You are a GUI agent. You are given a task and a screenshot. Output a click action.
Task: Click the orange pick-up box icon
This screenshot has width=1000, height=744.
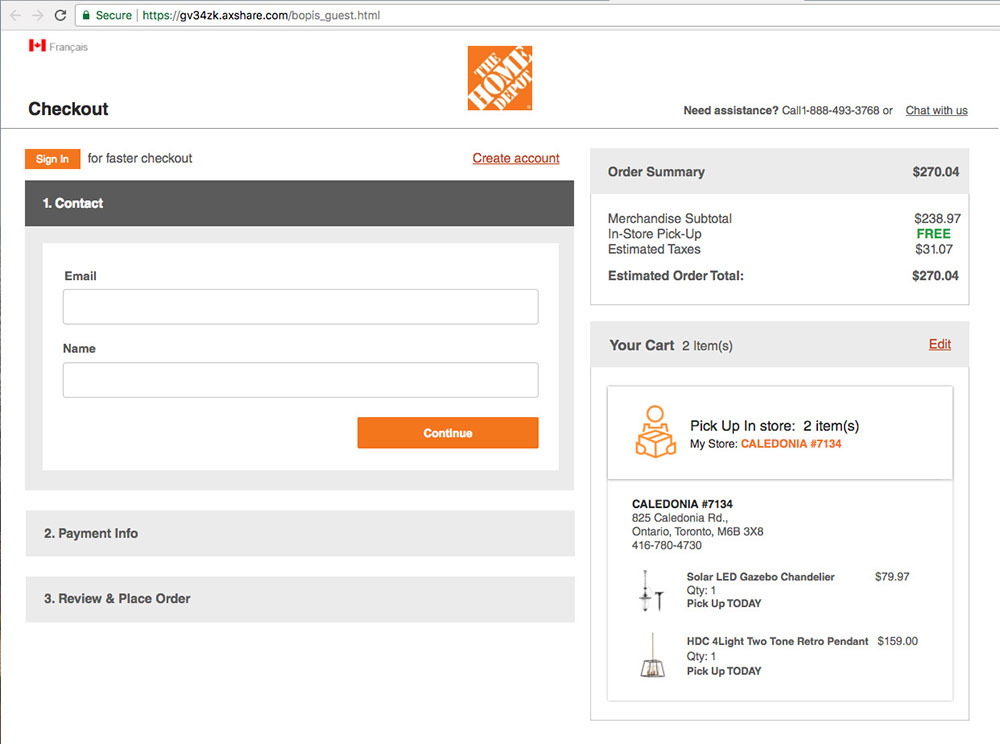click(x=655, y=432)
